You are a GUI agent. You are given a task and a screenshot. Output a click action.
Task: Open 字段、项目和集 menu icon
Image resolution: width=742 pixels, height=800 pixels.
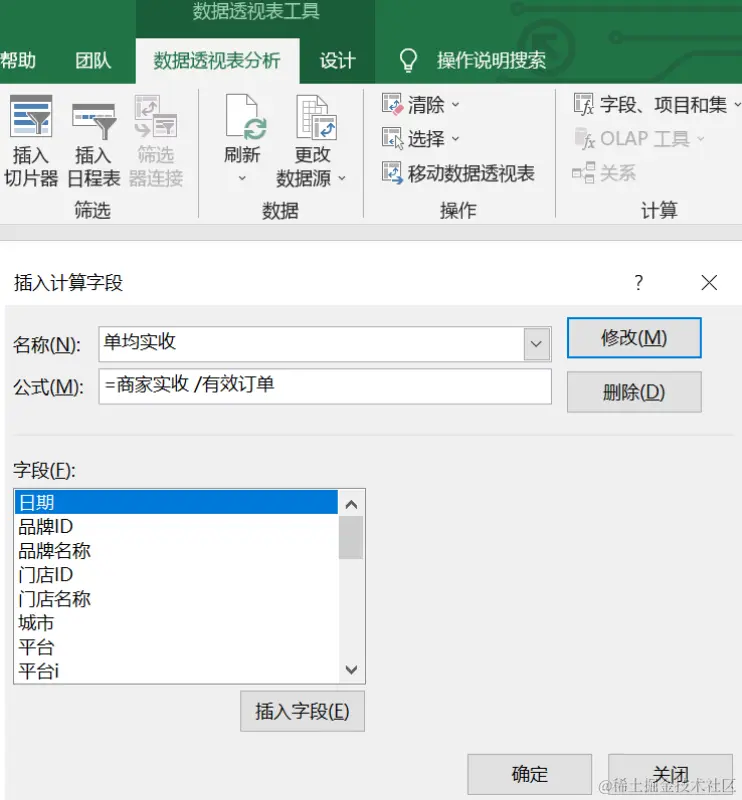point(583,104)
